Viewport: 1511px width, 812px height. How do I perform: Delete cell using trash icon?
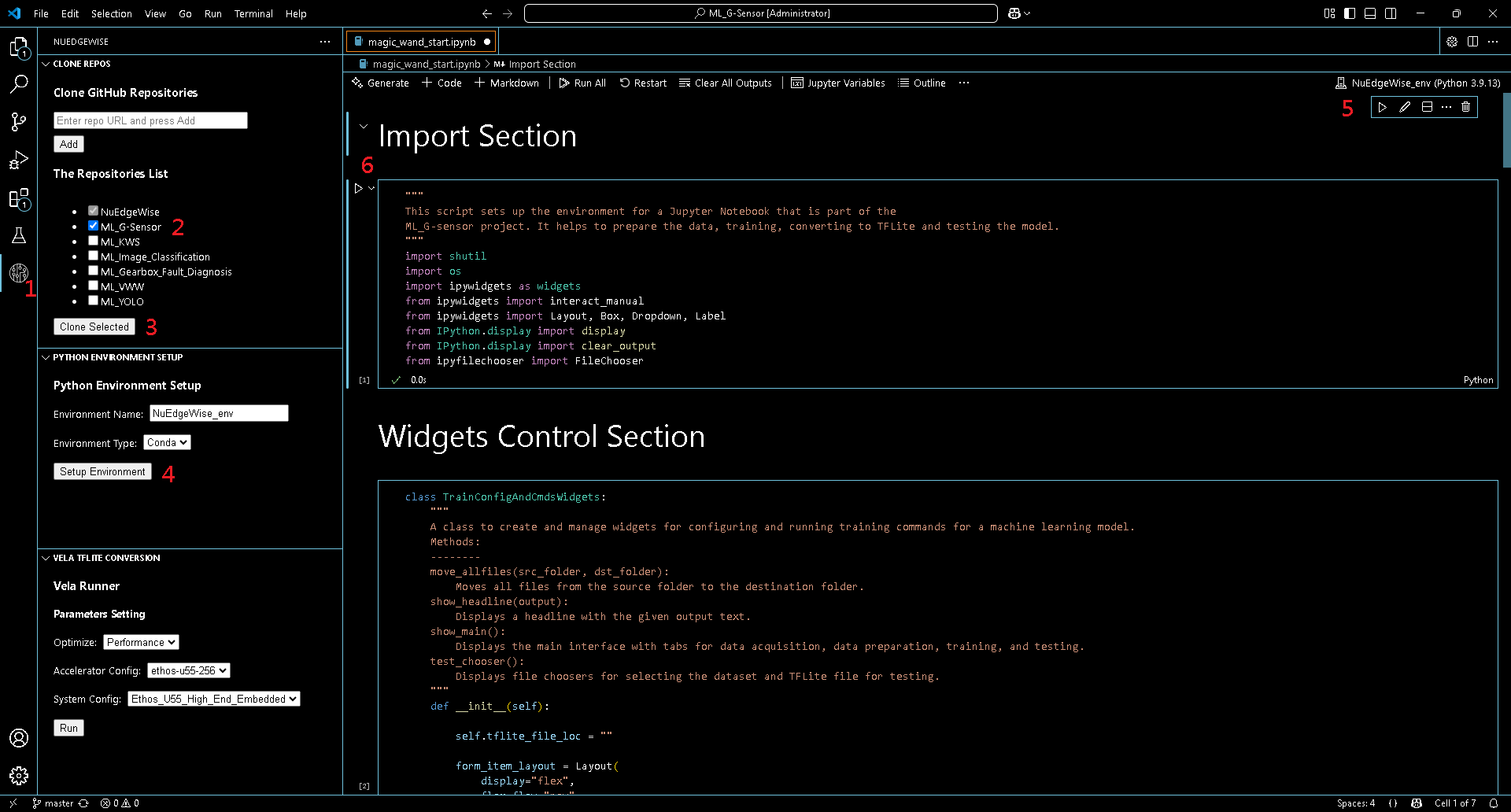point(1465,107)
